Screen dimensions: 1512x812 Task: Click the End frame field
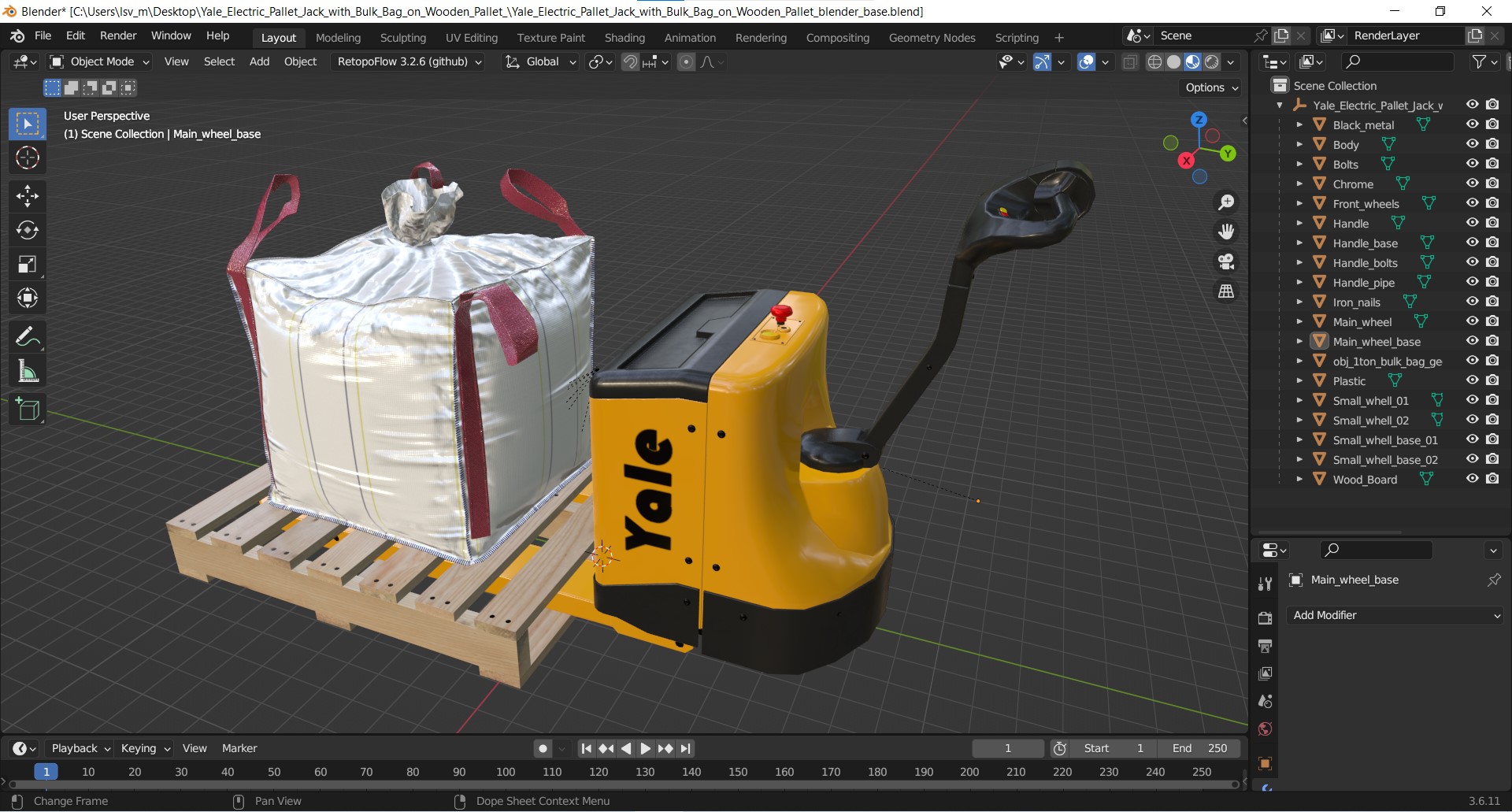pos(1199,748)
